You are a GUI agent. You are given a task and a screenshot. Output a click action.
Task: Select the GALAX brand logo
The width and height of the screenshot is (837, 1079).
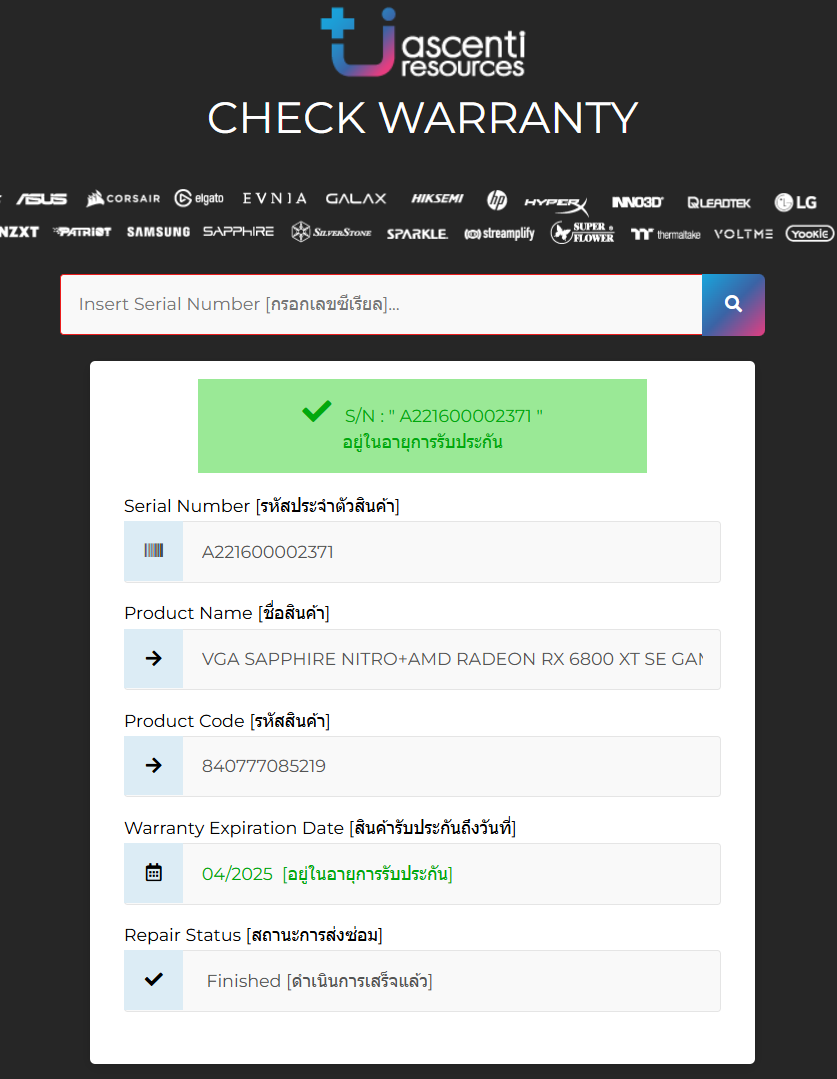pos(356,198)
